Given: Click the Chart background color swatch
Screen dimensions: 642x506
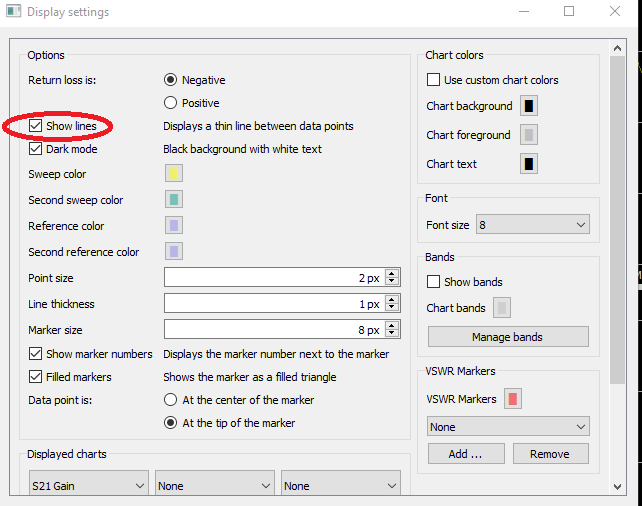Looking at the screenshot, I should click(x=529, y=106).
